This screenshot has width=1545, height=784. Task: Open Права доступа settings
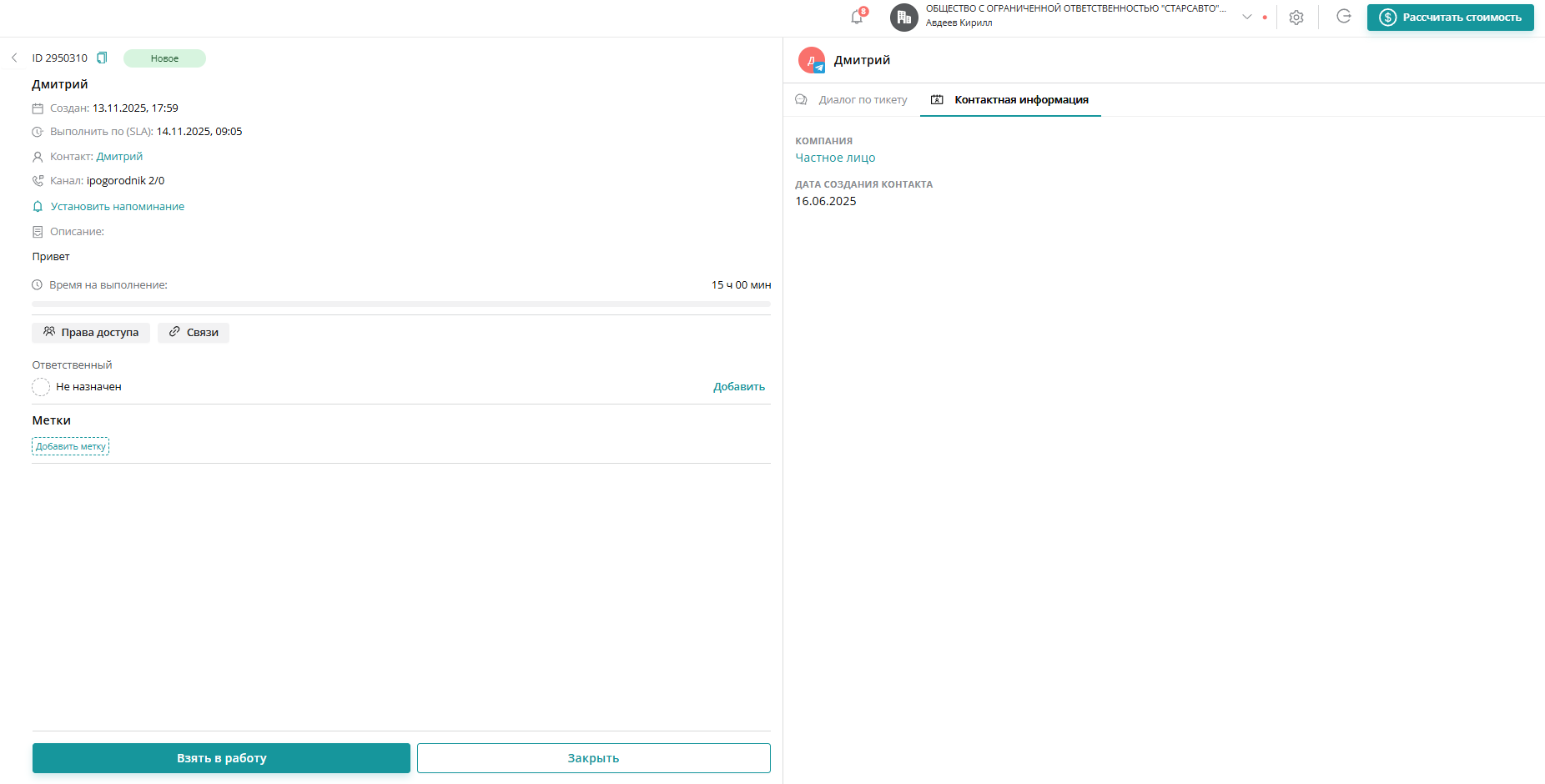pos(91,333)
